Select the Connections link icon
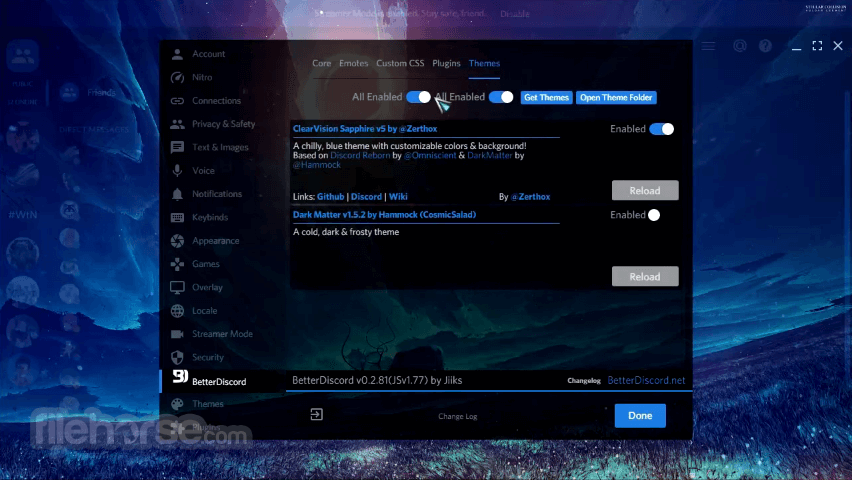This screenshot has height=480, width=852. click(177, 101)
